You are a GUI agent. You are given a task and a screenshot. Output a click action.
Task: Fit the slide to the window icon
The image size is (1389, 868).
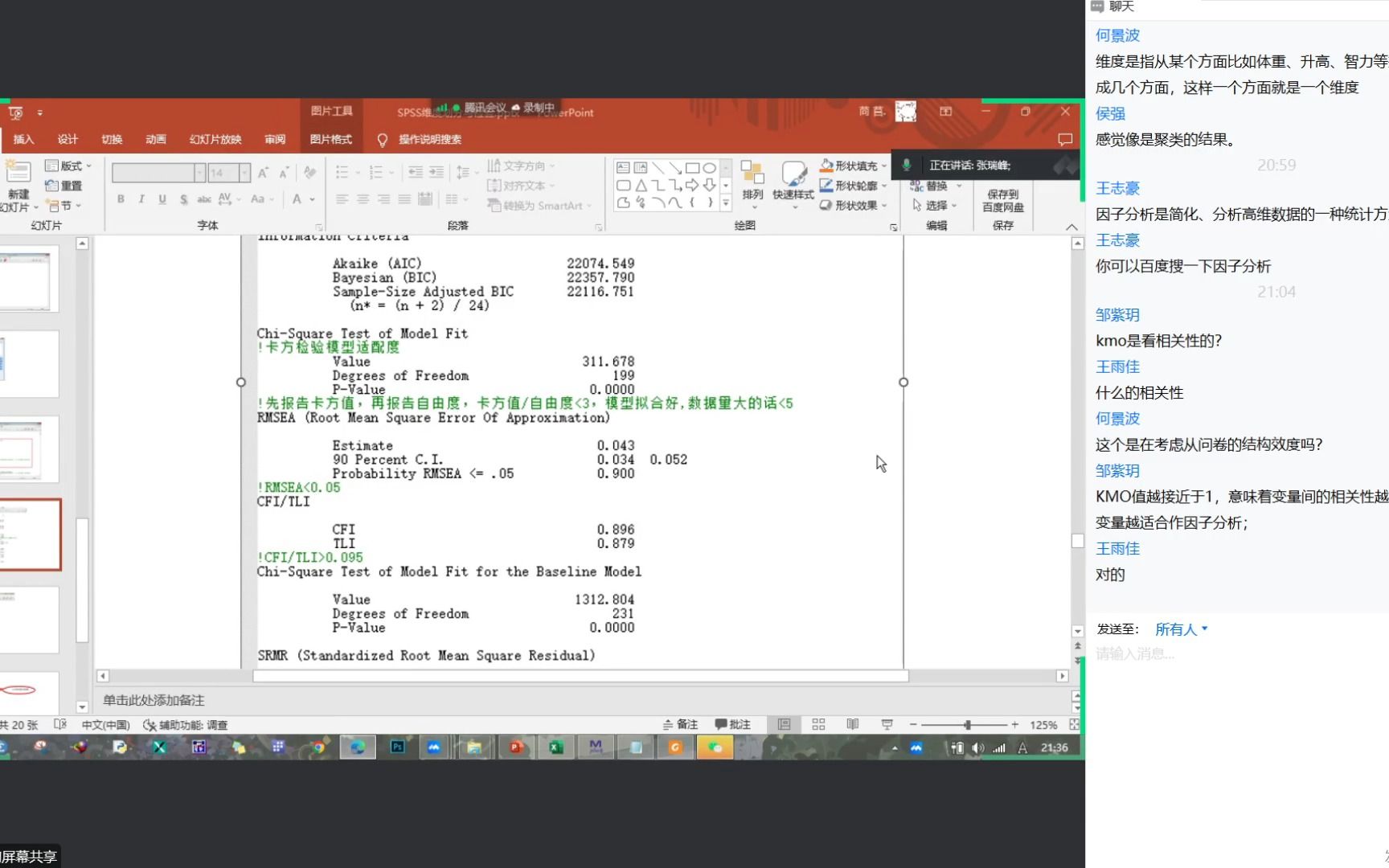pyautogui.click(x=1075, y=724)
